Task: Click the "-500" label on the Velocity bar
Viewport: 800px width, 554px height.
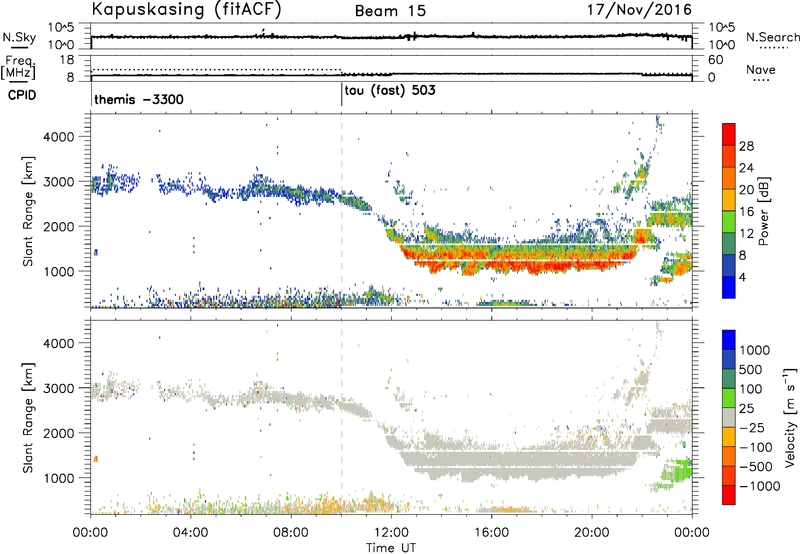Action: point(756,467)
